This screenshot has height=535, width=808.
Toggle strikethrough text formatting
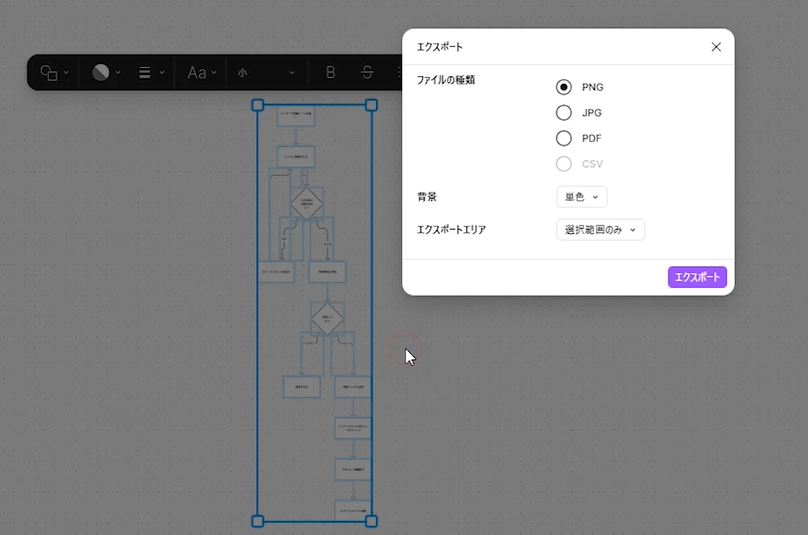pyautogui.click(x=368, y=72)
